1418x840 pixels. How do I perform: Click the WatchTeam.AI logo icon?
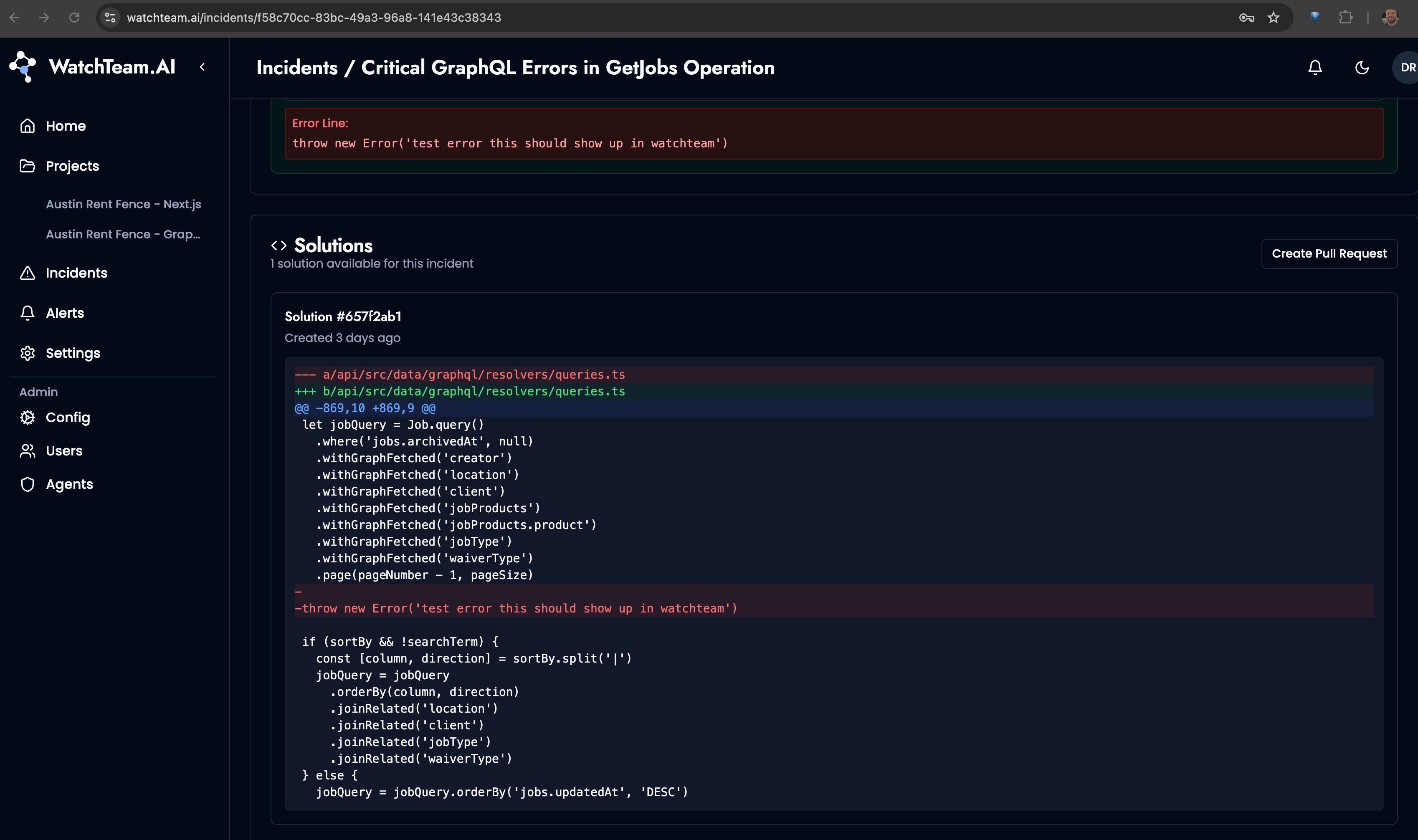(x=23, y=66)
